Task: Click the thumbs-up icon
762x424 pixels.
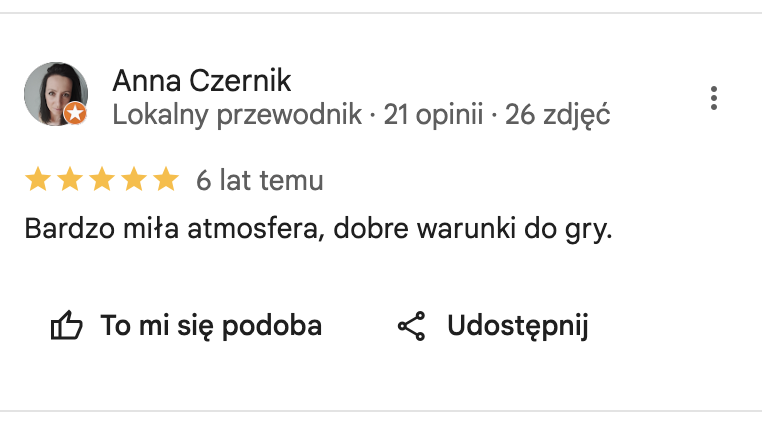Action: click(66, 326)
